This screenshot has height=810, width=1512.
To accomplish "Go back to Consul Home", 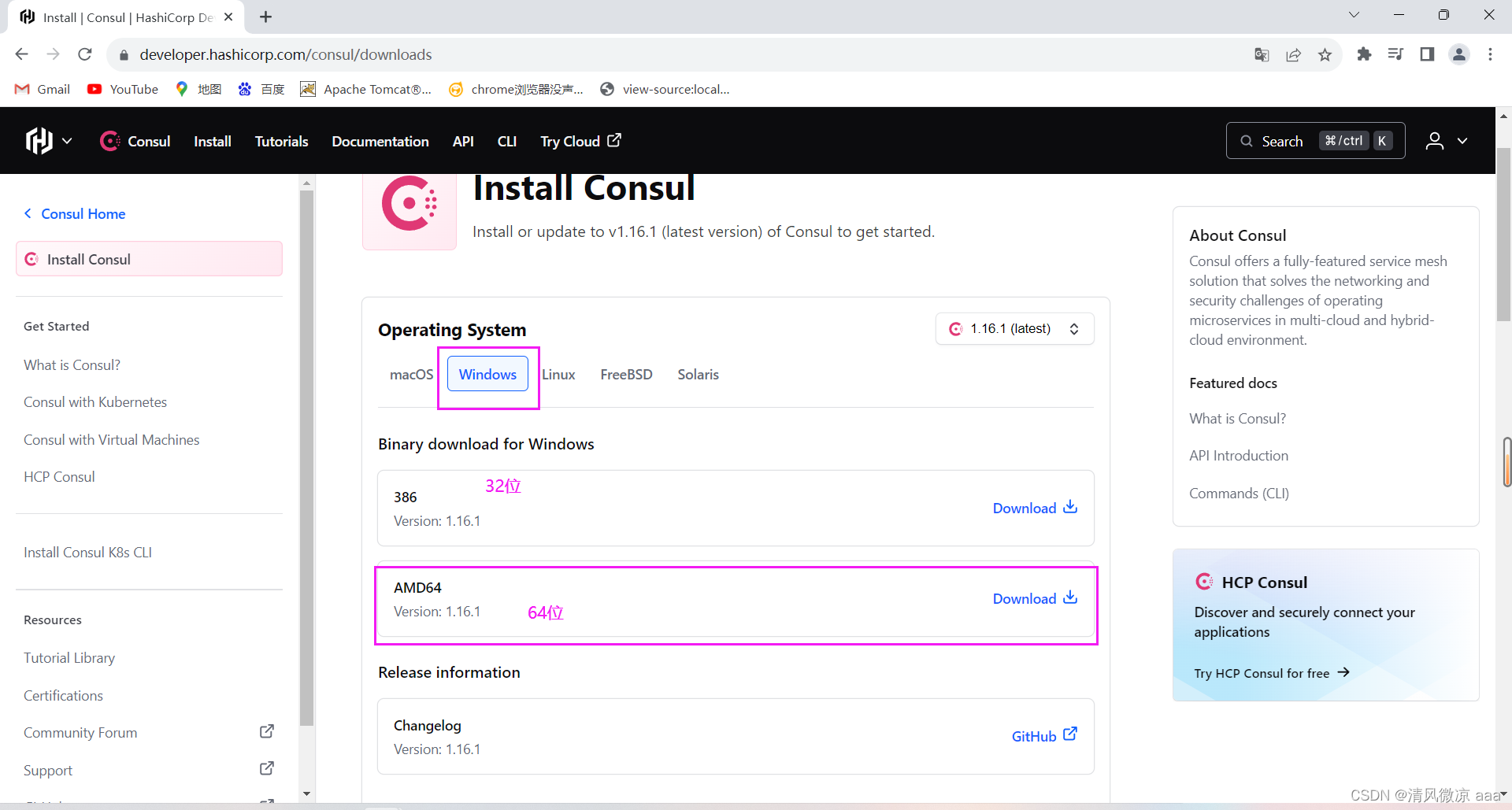I will point(75,214).
